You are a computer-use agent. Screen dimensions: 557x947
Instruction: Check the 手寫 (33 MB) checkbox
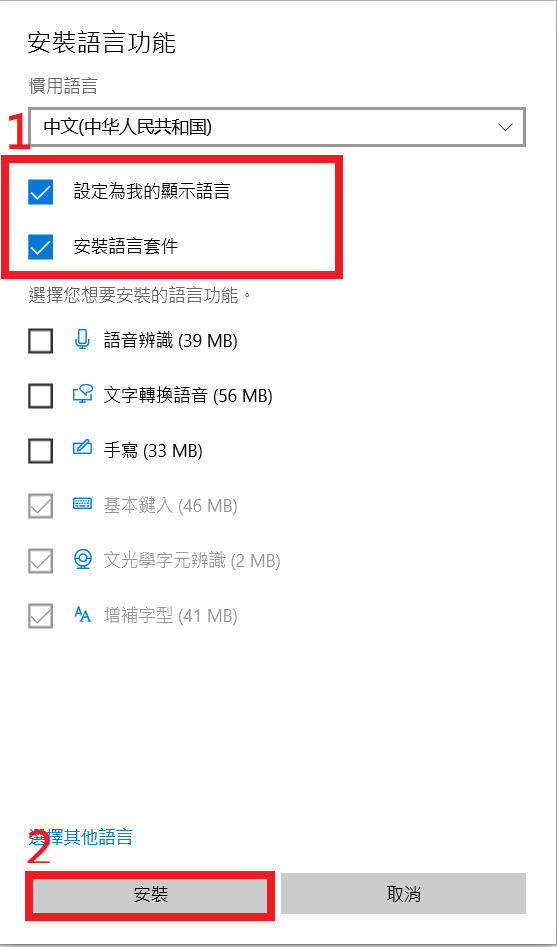click(40, 451)
